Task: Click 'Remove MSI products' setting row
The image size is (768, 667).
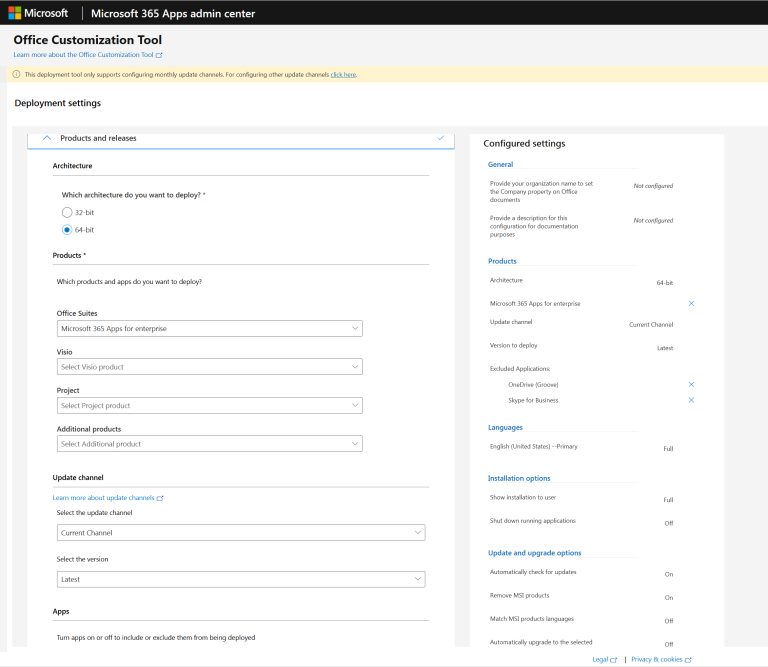Action: (581, 596)
